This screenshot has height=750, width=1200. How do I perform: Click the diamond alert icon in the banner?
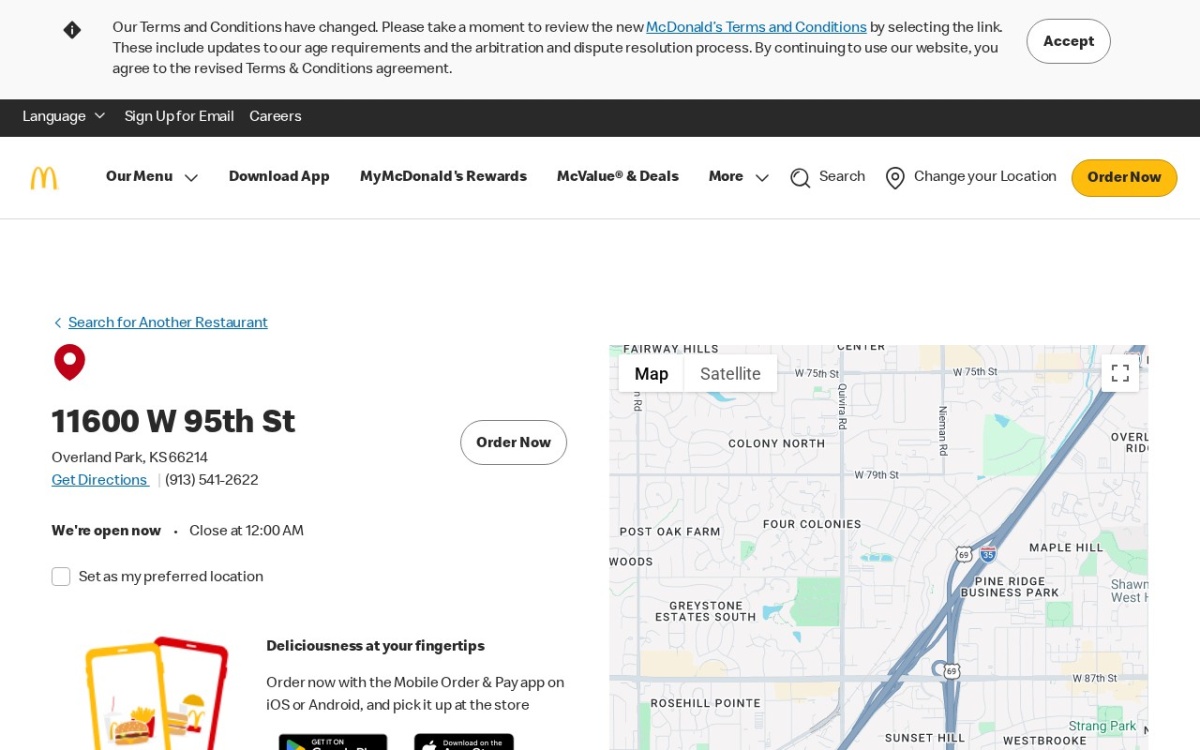tap(72, 30)
